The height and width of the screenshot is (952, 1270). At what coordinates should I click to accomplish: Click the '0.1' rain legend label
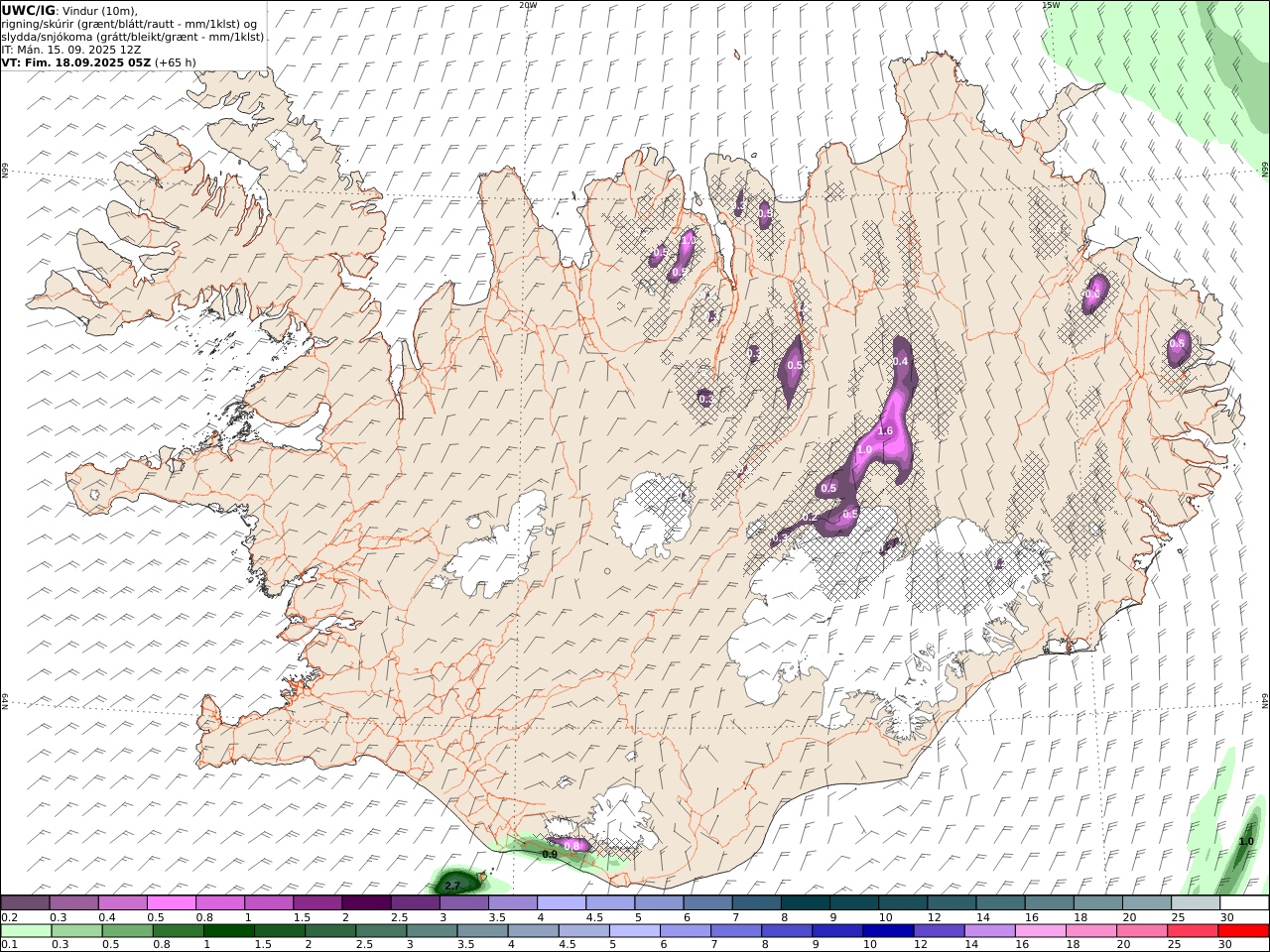click(9, 945)
